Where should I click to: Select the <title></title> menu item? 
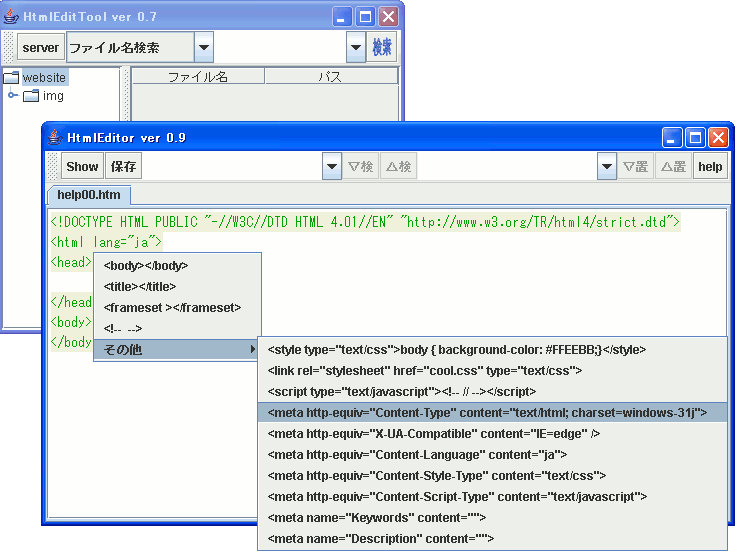coord(140,287)
